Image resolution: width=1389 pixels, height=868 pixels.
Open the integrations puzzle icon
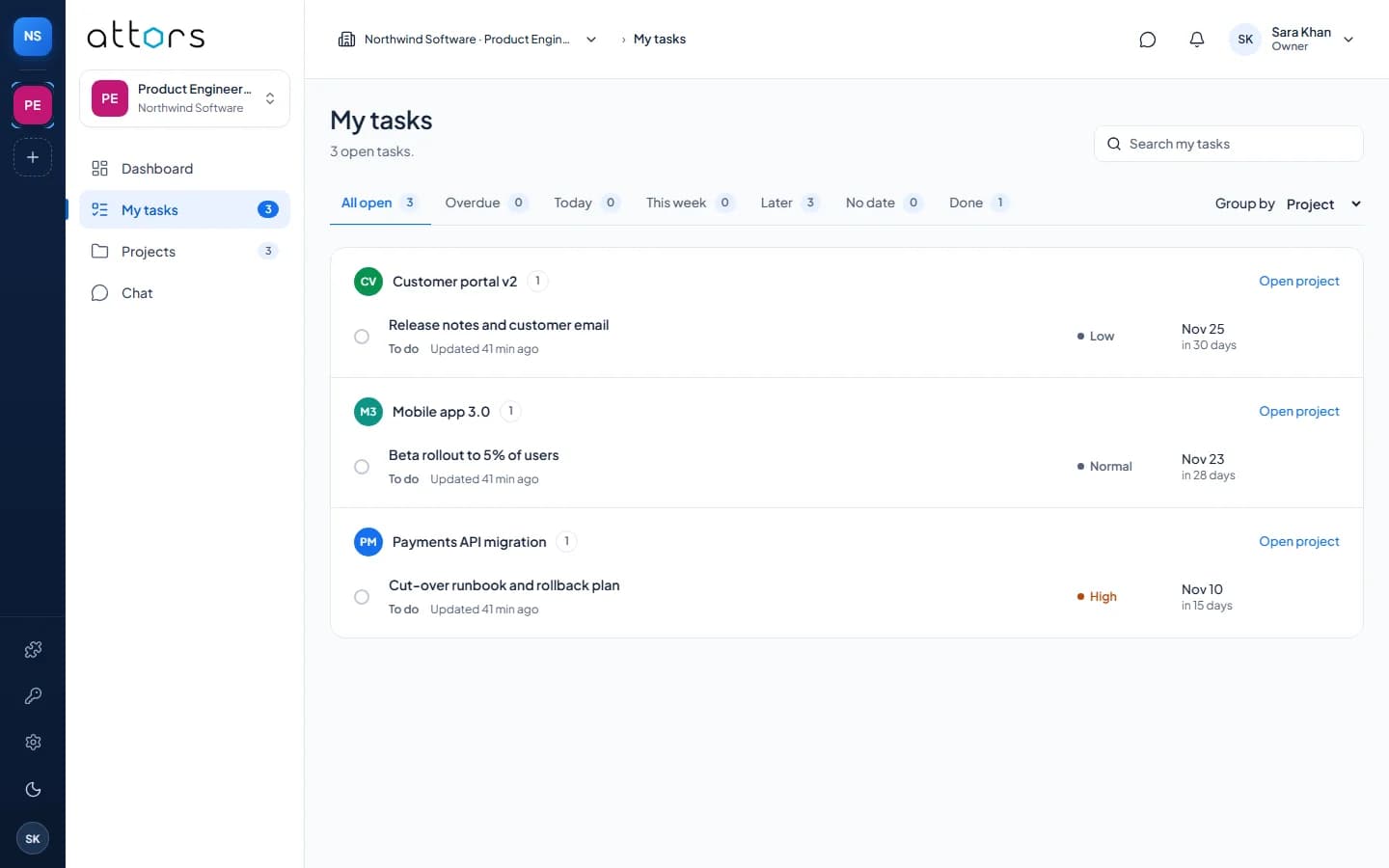[33, 649]
